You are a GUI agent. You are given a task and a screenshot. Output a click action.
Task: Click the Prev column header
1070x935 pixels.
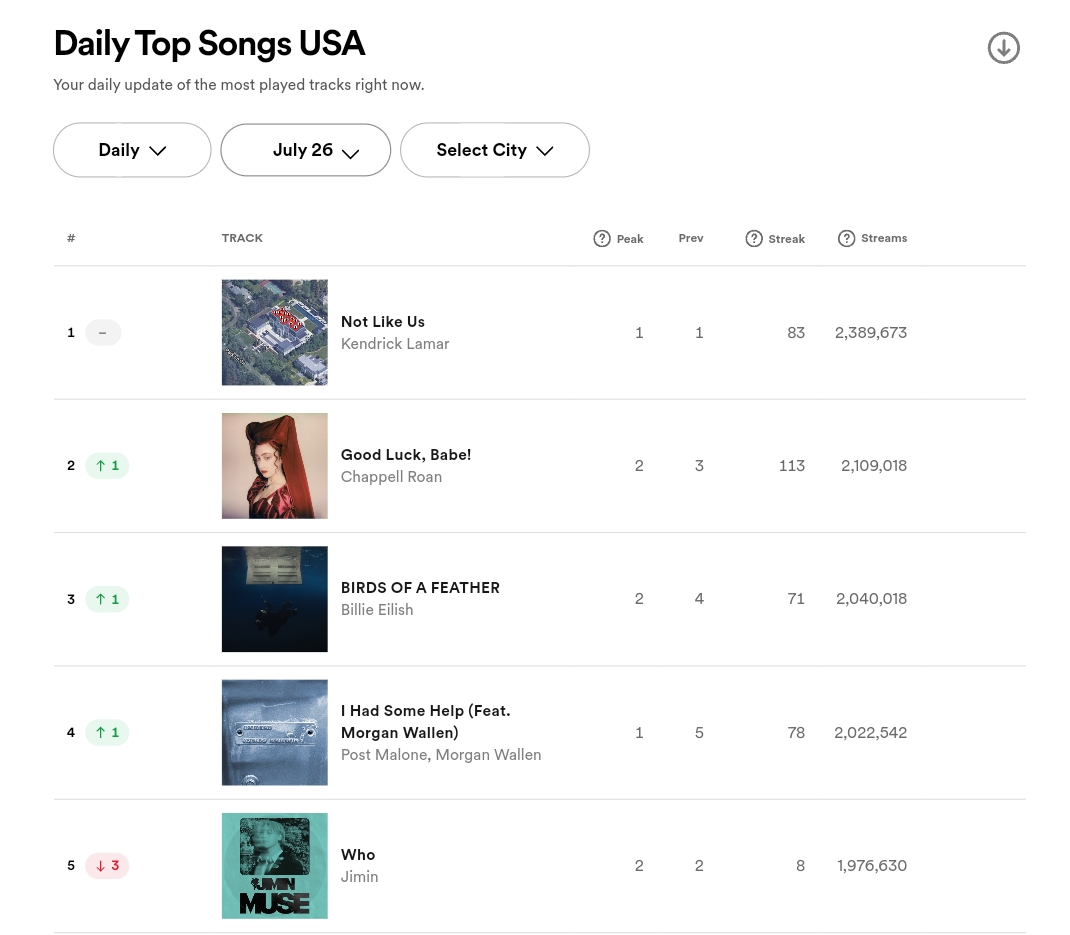(691, 238)
